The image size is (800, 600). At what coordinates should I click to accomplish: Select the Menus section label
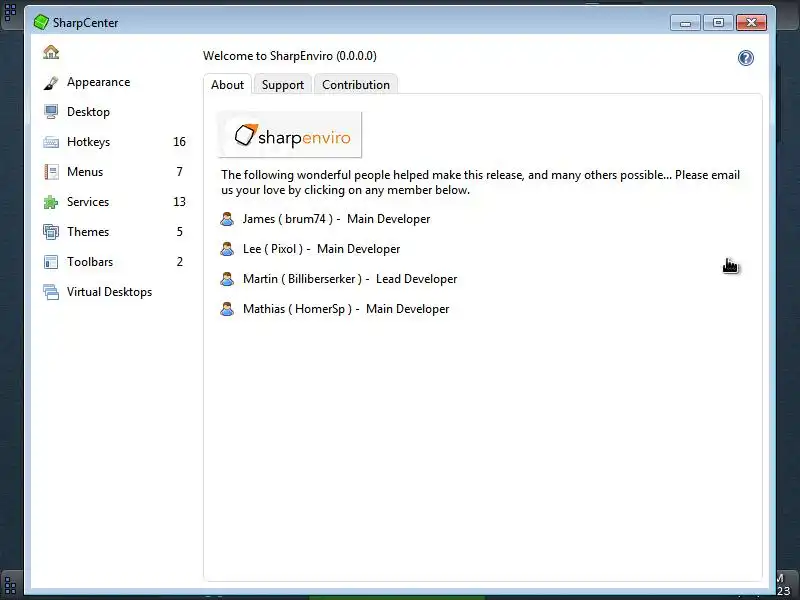(85, 172)
